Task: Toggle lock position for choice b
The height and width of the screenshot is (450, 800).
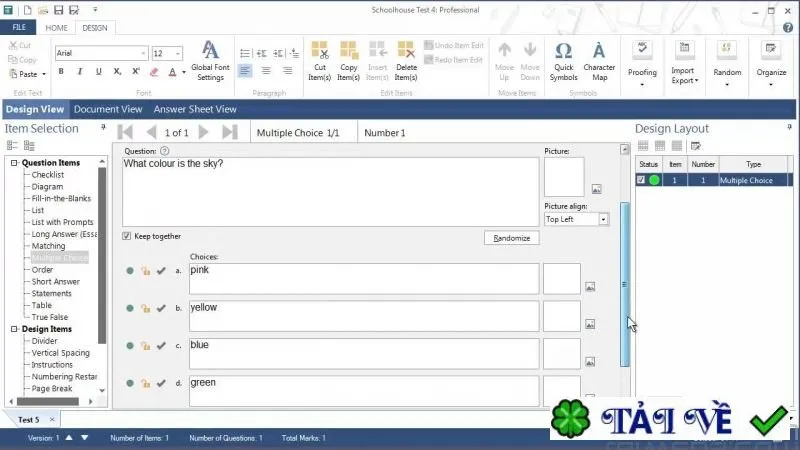Action: click(x=145, y=309)
